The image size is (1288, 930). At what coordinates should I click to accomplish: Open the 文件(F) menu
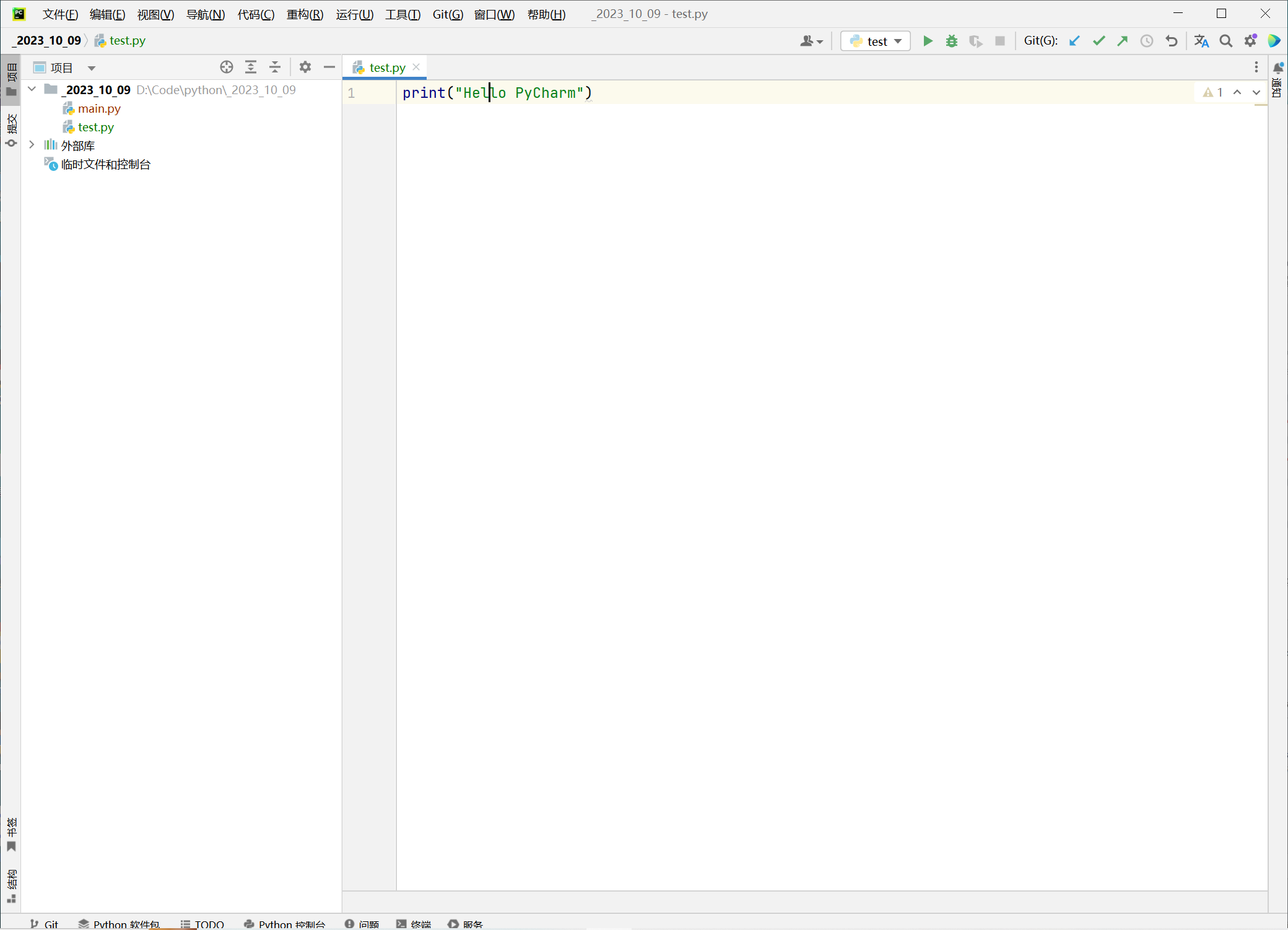pos(60,14)
